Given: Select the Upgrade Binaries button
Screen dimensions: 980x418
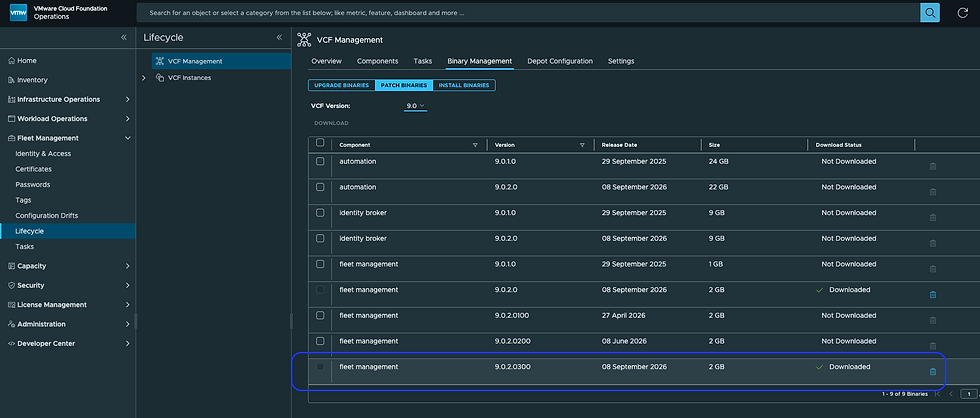Looking at the screenshot, I should tap(341, 85).
